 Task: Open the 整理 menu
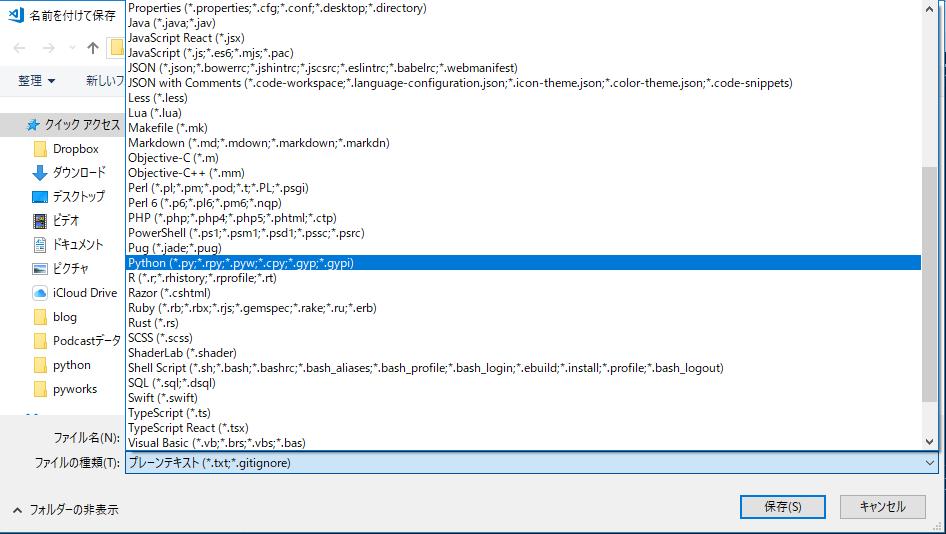(36, 80)
